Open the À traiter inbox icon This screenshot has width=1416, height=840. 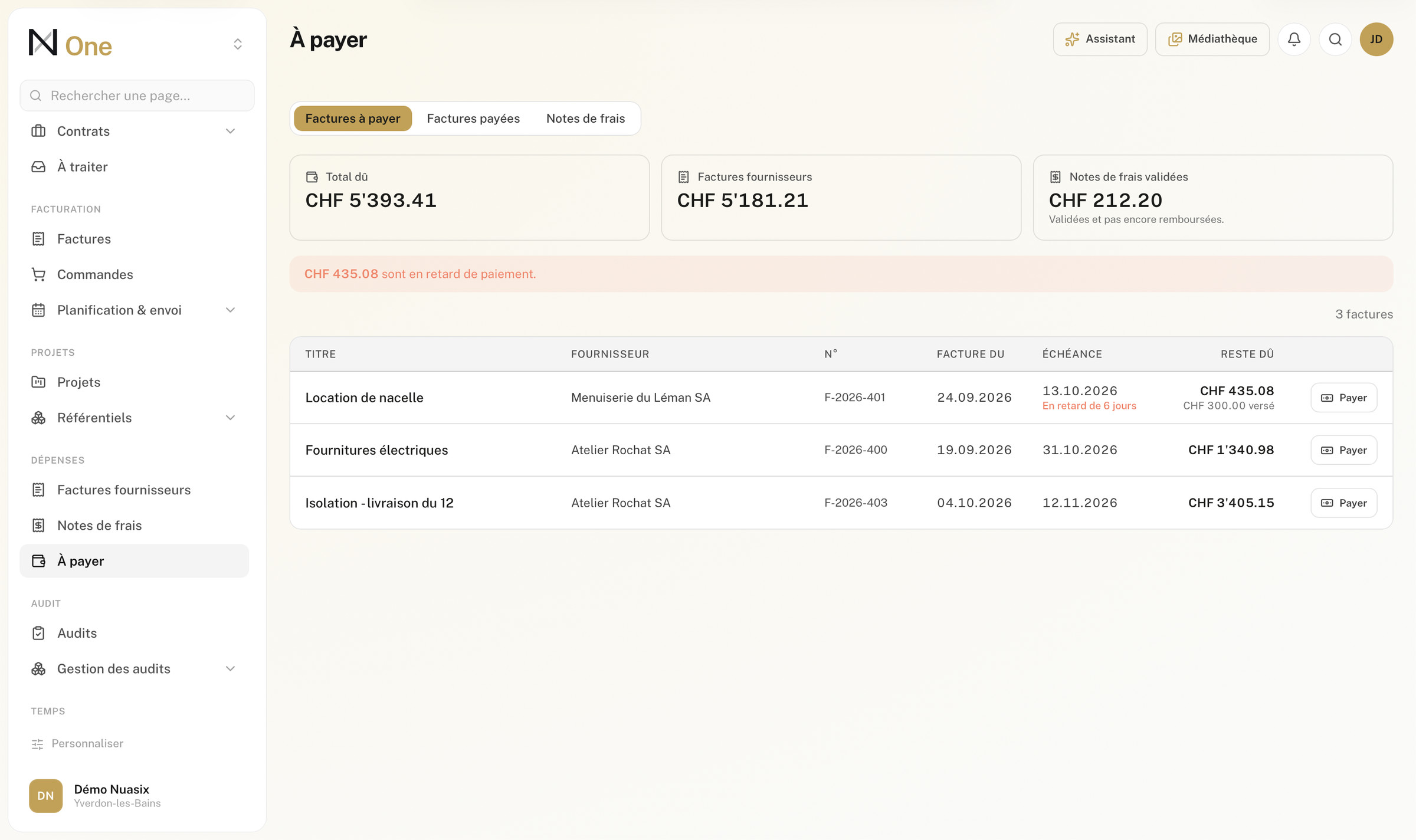click(x=38, y=167)
